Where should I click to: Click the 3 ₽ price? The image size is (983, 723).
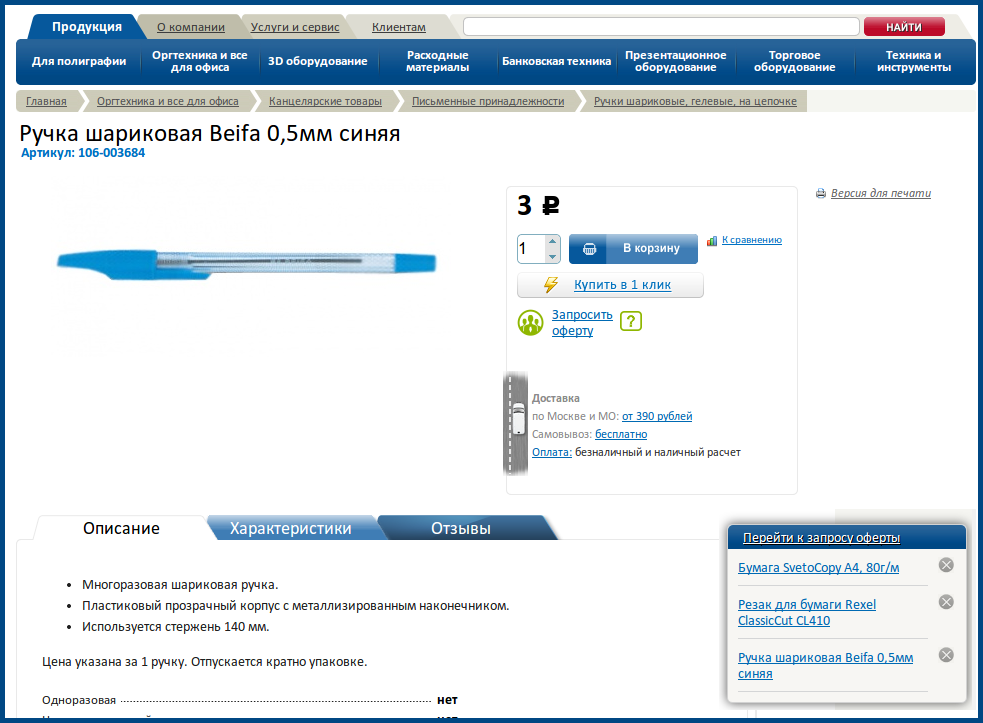[538, 205]
